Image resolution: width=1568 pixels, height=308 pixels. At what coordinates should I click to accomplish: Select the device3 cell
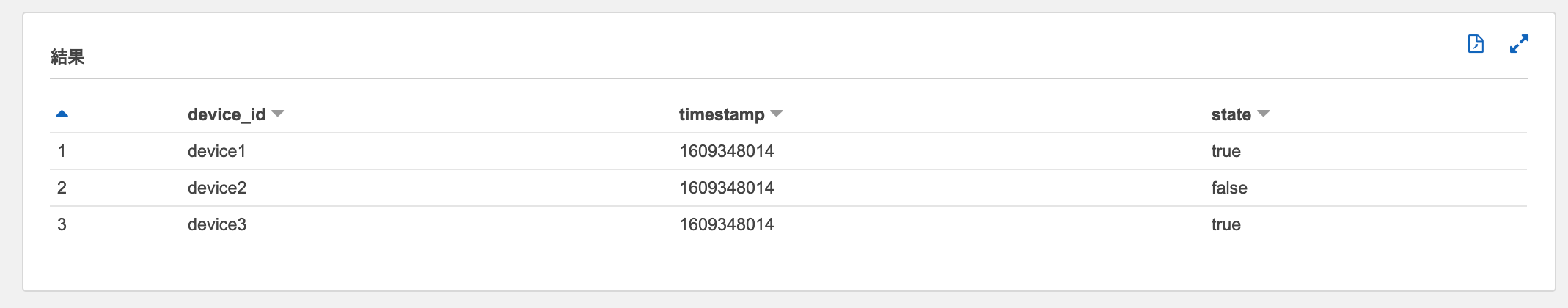coord(216,224)
